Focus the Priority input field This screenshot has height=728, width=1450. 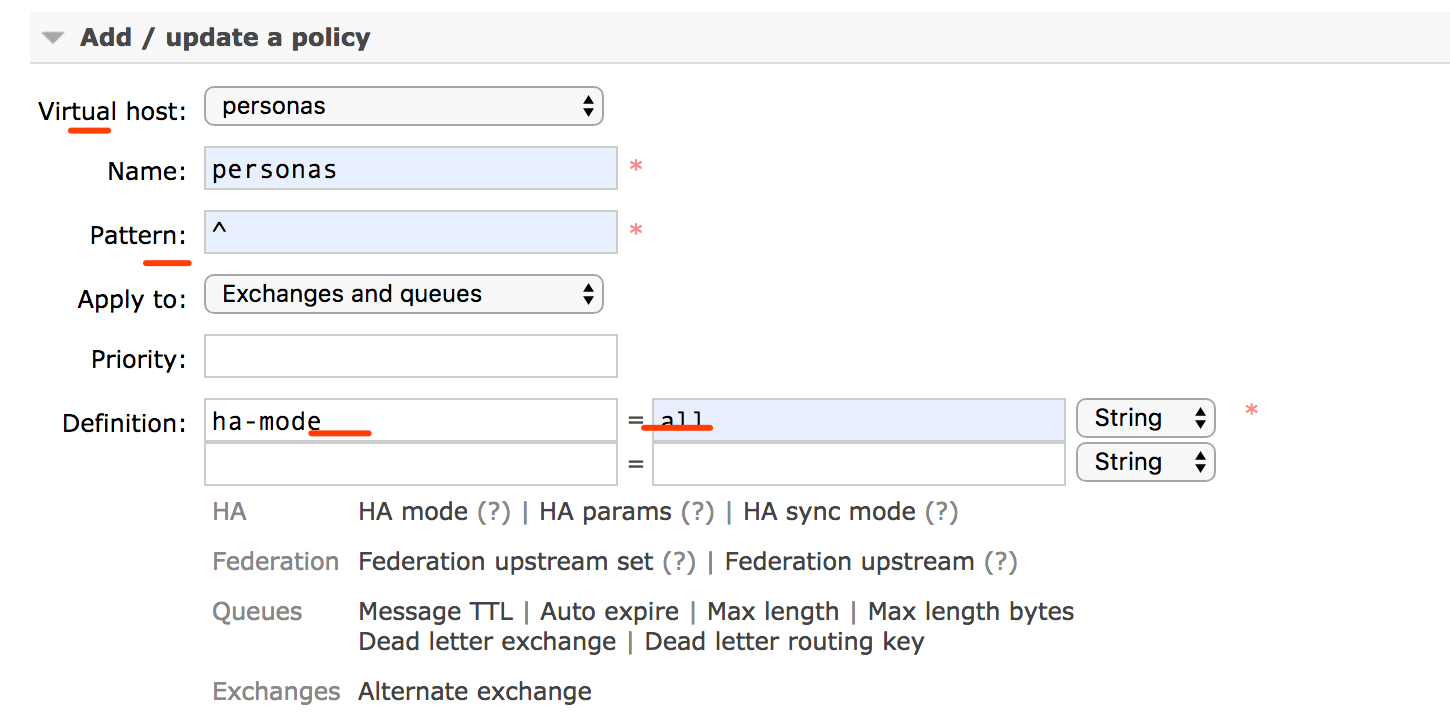[x=410, y=357]
